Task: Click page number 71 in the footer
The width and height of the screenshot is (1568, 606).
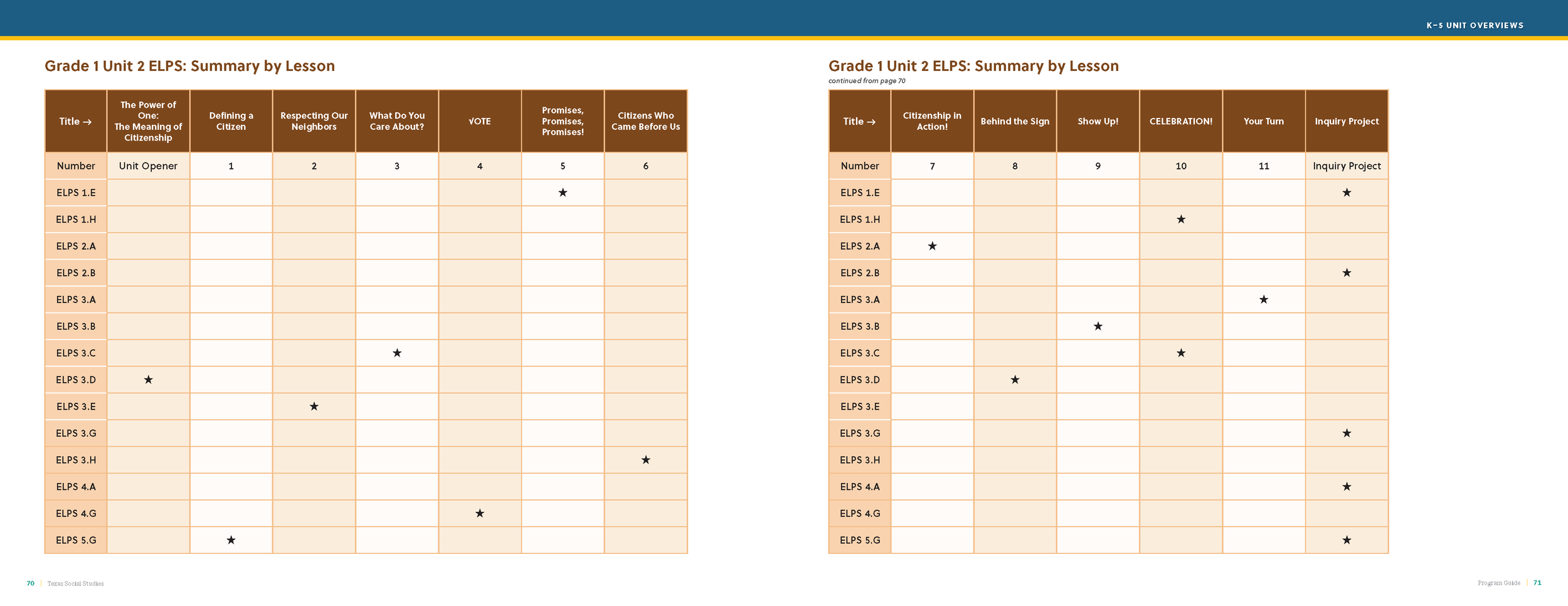Action: coord(1537,583)
